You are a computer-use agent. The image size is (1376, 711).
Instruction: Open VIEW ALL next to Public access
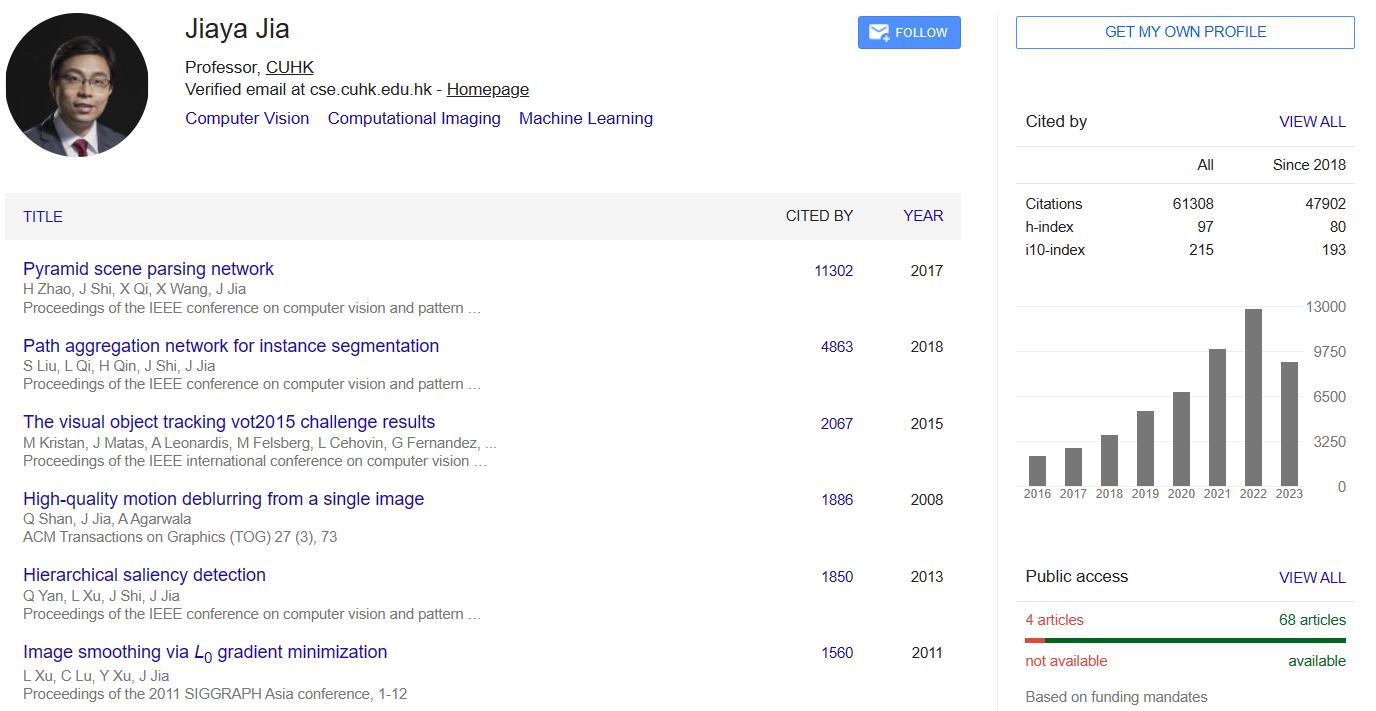point(1312,577)
